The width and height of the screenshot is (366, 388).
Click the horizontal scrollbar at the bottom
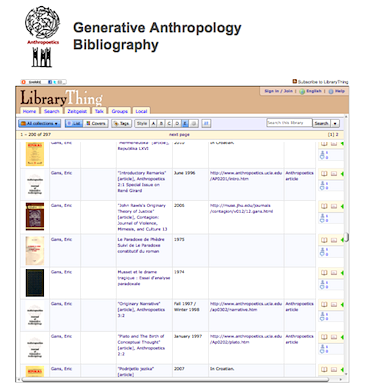(175, 379)
